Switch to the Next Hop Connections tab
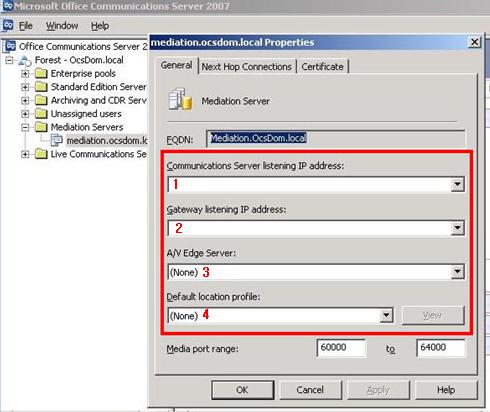490x412 pixels. pyautogui.click(x=247, y=67)
